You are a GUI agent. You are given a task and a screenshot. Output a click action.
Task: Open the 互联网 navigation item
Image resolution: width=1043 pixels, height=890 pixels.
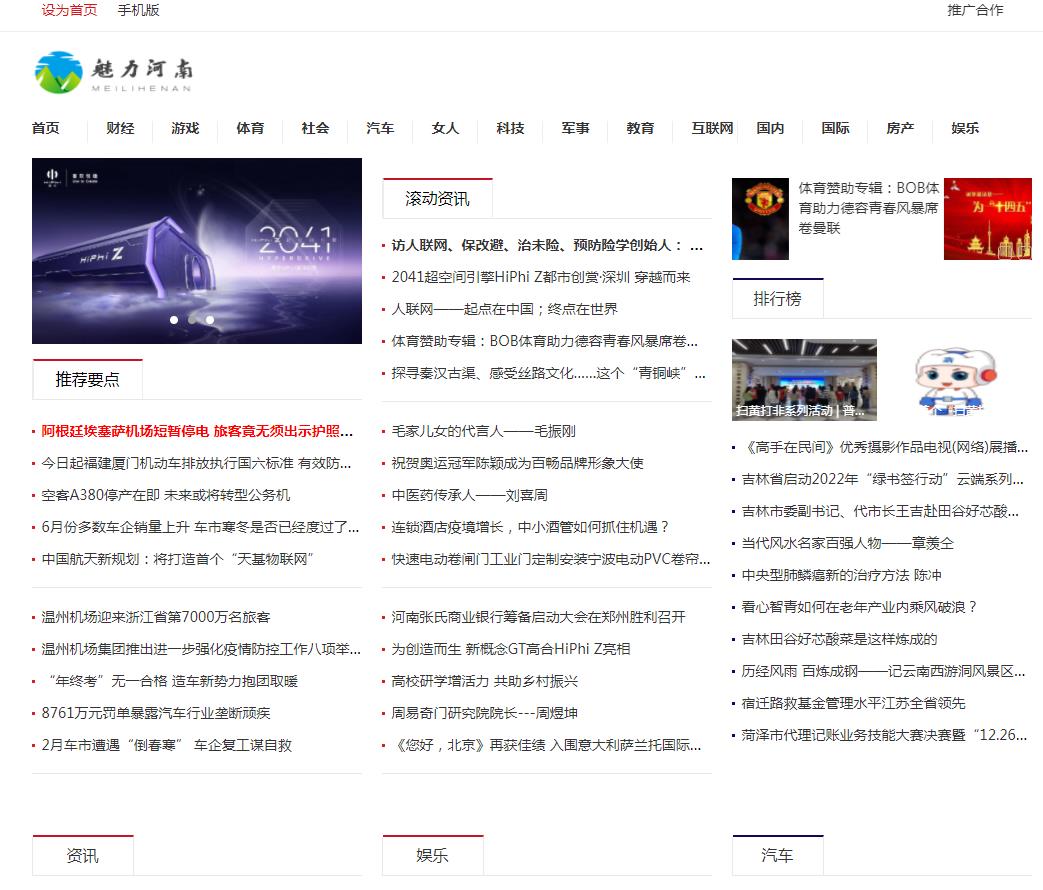712,128
